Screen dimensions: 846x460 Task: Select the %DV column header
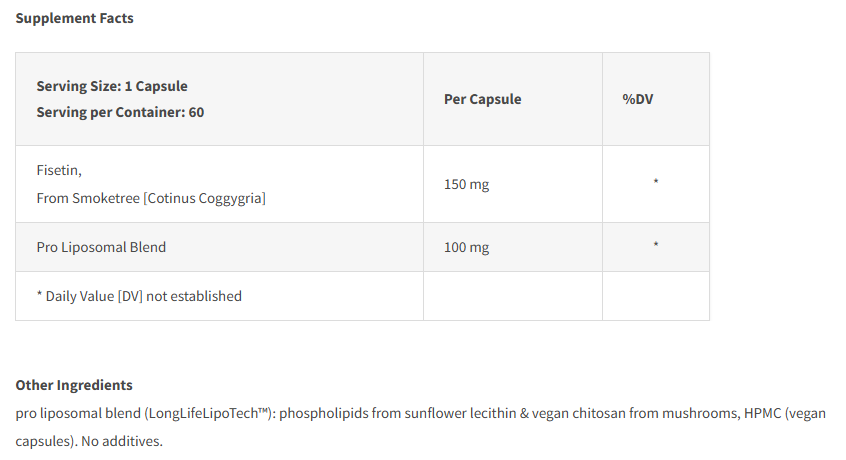(x=637, y=99)
